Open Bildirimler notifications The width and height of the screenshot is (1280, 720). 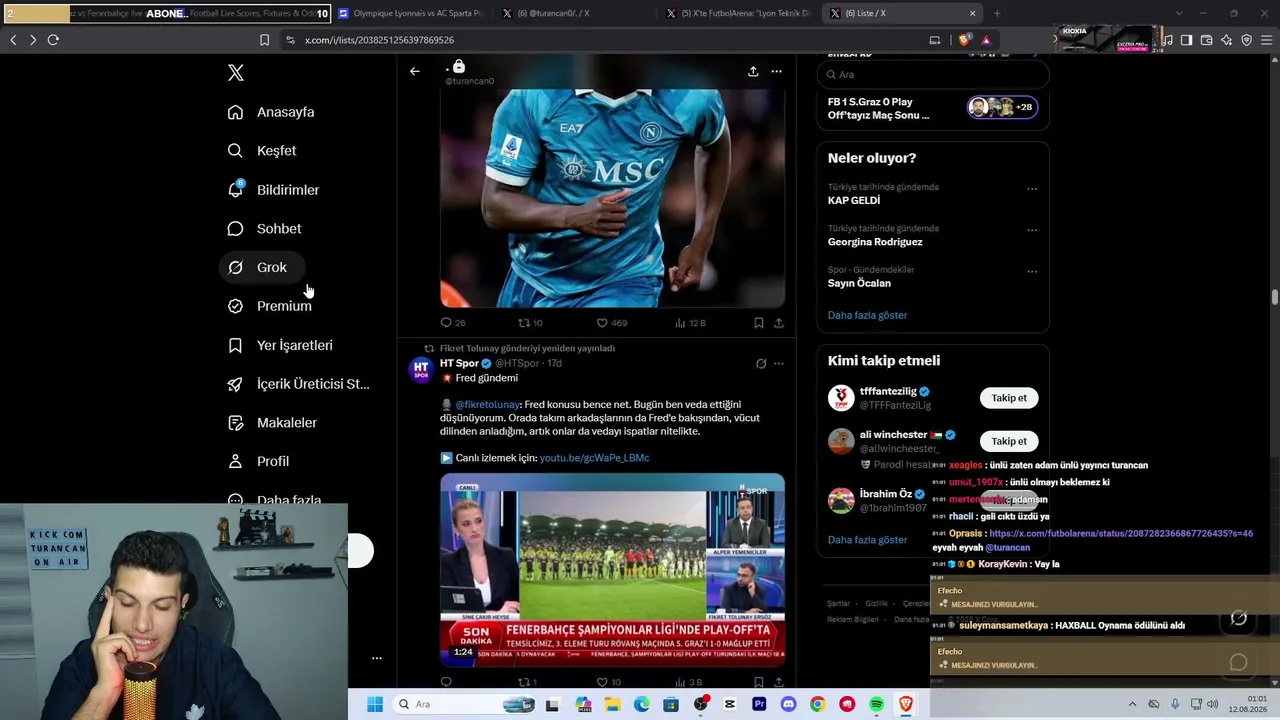coord(273,190)
